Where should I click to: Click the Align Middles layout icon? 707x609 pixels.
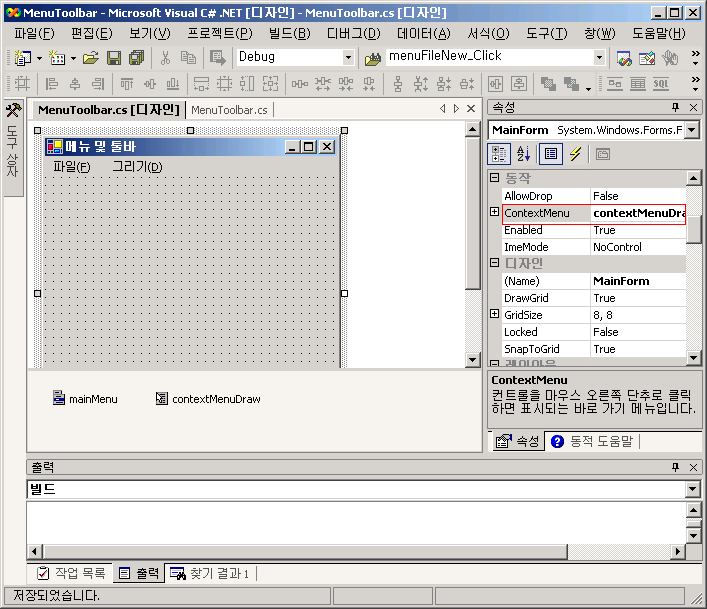click(150, 84)
